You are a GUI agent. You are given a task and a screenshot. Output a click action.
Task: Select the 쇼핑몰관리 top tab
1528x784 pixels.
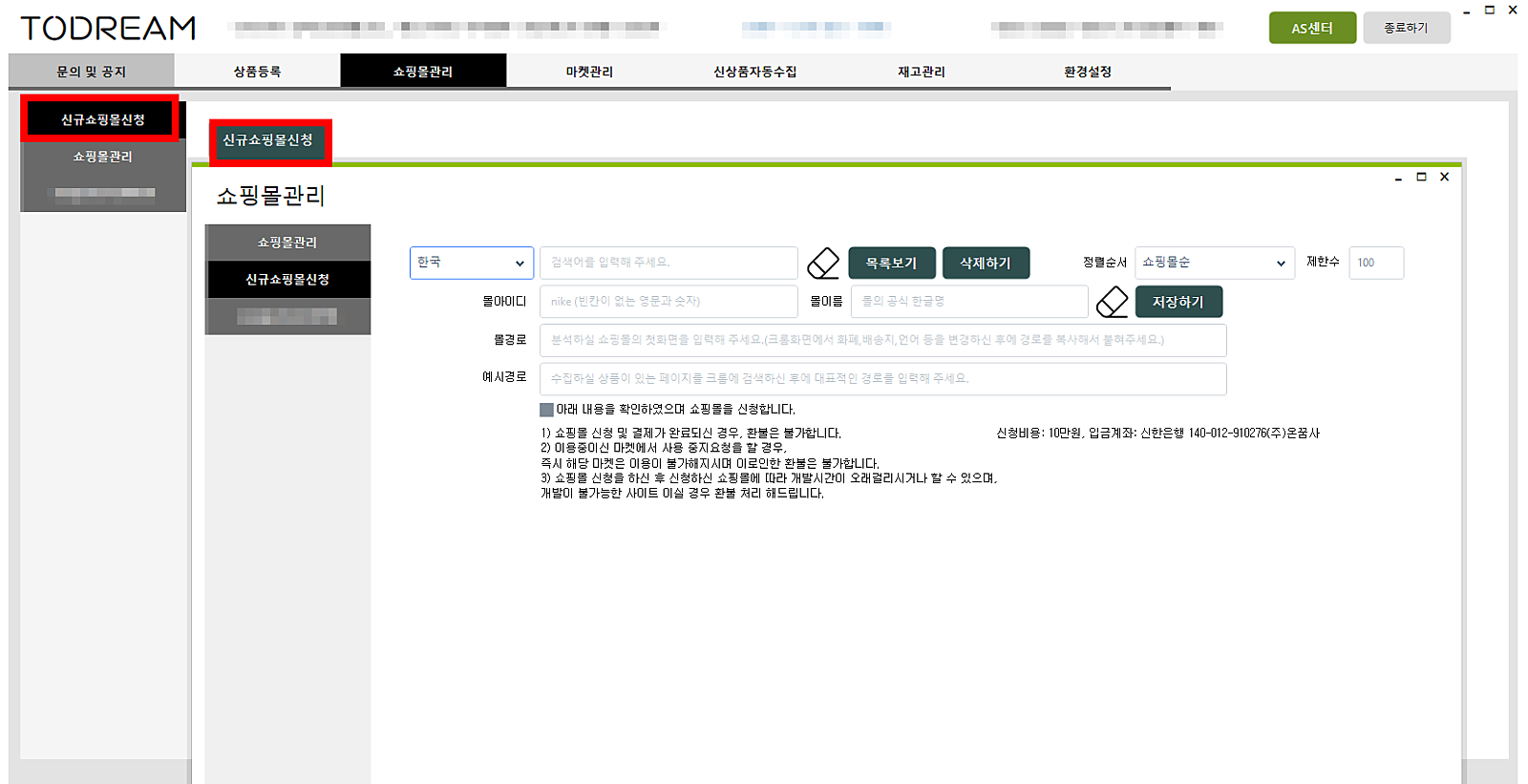(x=423, y=72)
